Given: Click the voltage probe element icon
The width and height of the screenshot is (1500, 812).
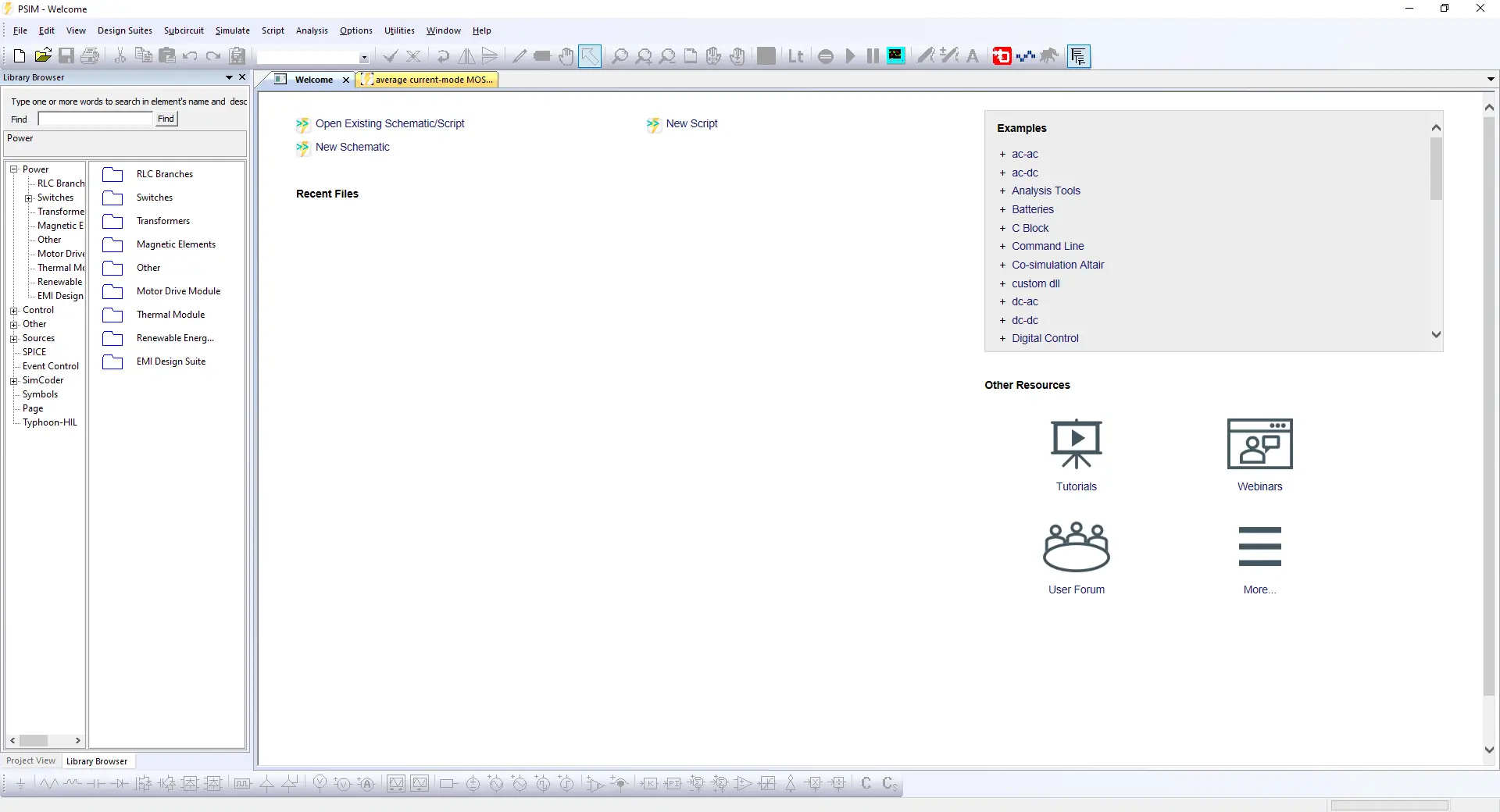Looking at the screenshot, I should [x=320, y=783].
